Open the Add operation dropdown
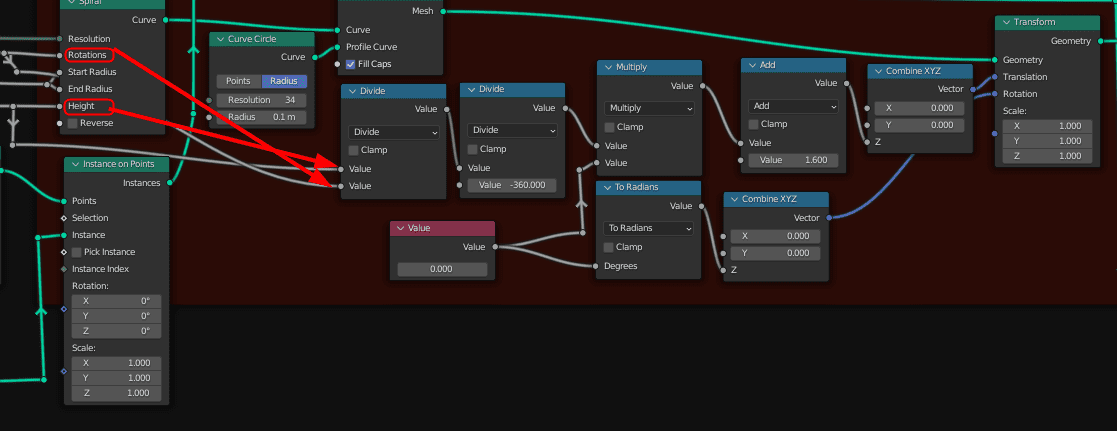Image resolution: width=1117 pixels, height=431 pixels. [x=793, y=106]
